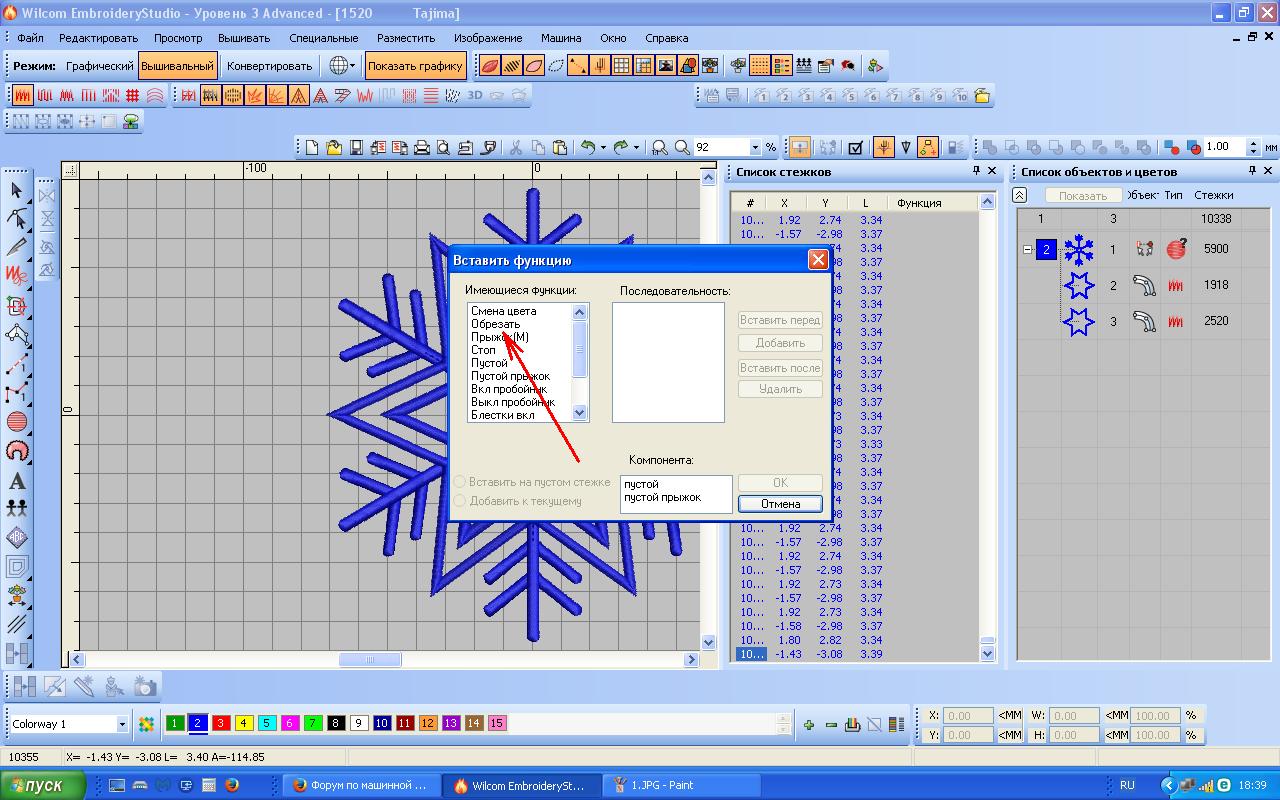Open the Машина menu

click(561, 38)
